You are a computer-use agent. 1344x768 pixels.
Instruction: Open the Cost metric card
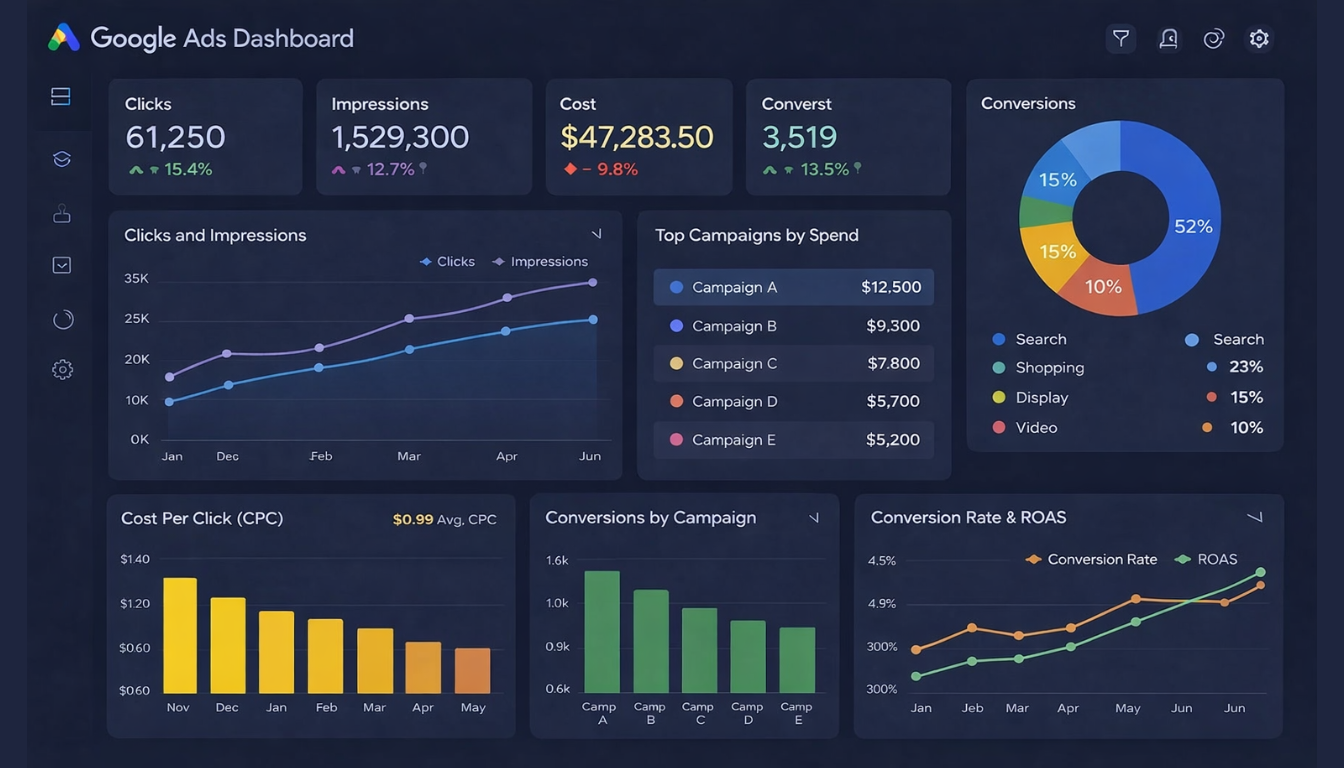click(638, 137)
